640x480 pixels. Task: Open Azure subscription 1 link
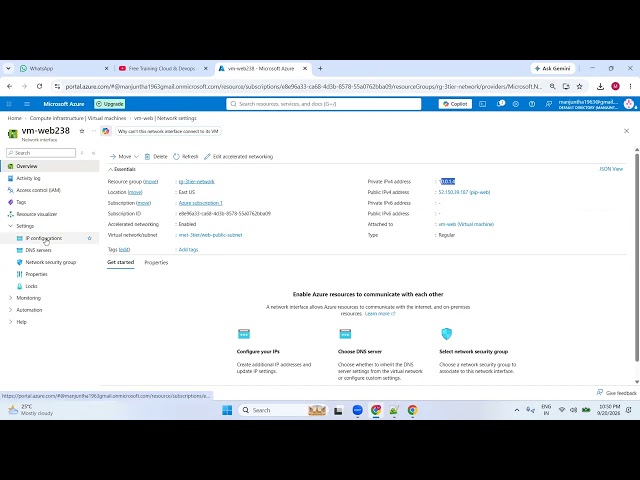pos(200,203)
